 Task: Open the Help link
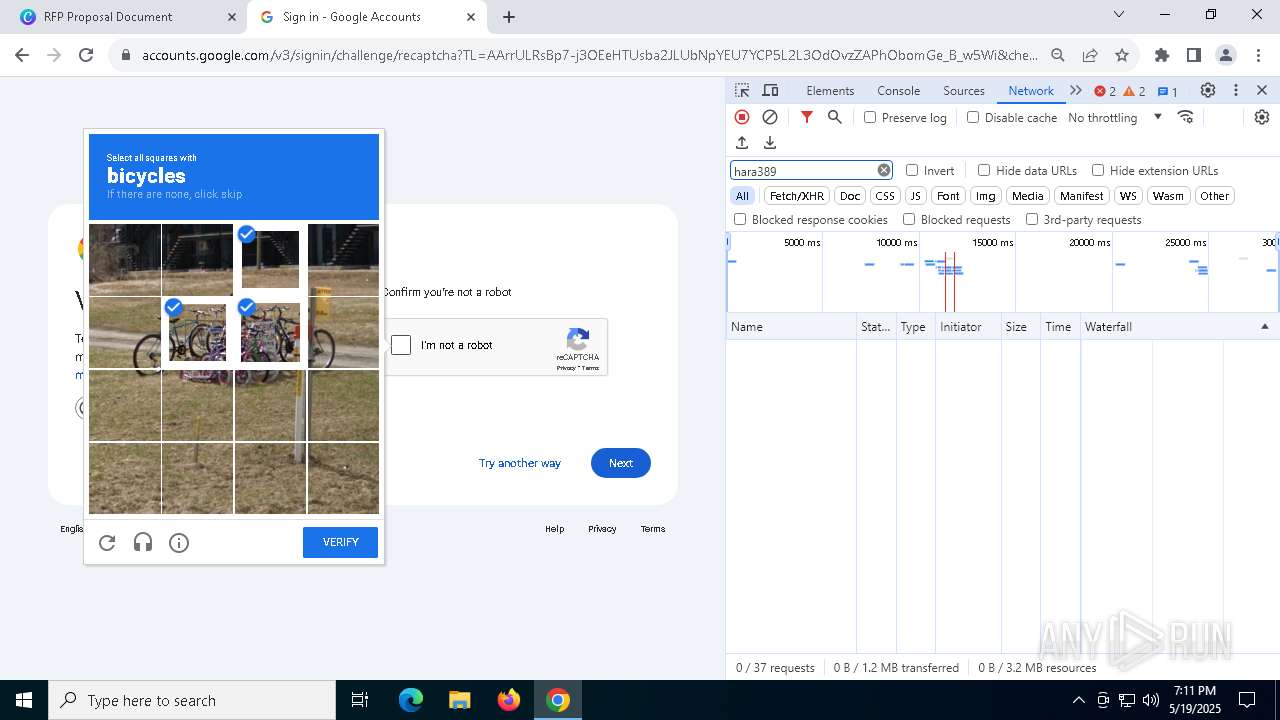pos(554,529)
